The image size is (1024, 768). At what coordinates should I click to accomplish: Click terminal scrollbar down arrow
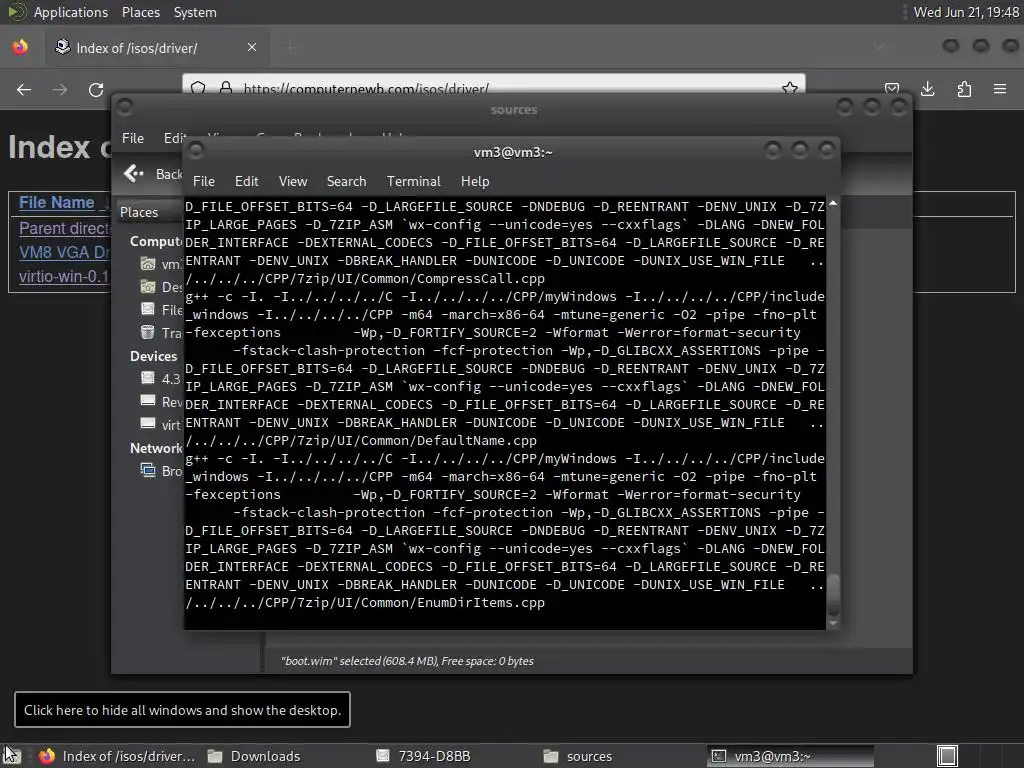point(833,624)
